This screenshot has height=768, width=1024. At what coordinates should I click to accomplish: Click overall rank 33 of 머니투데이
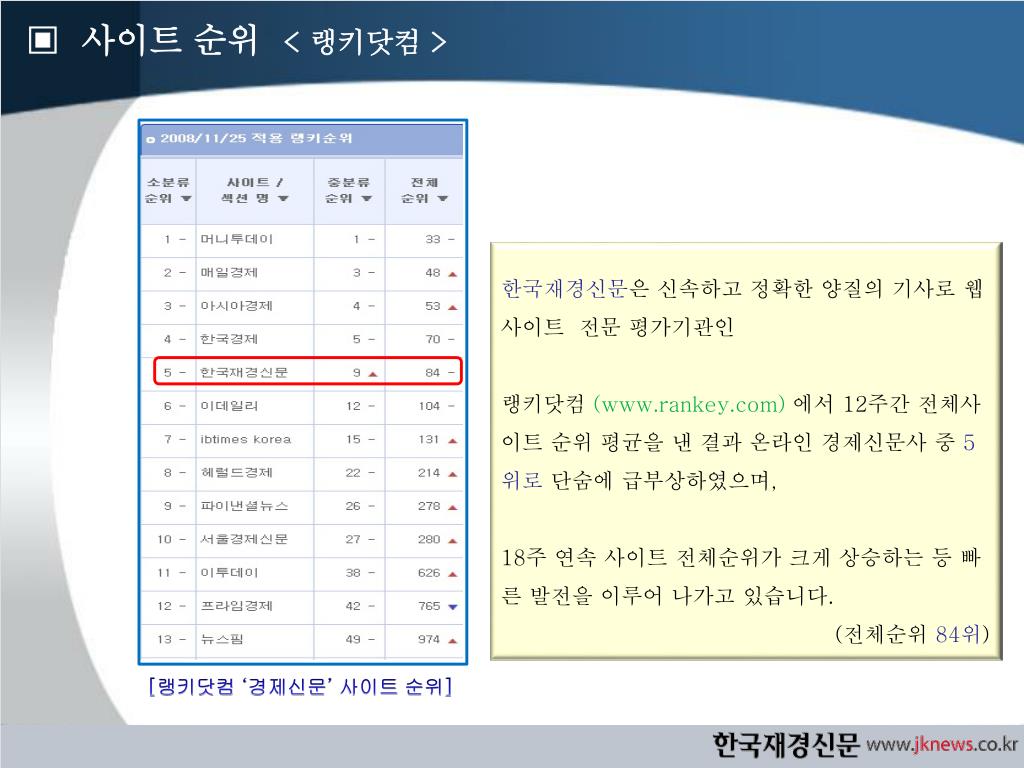433,239
